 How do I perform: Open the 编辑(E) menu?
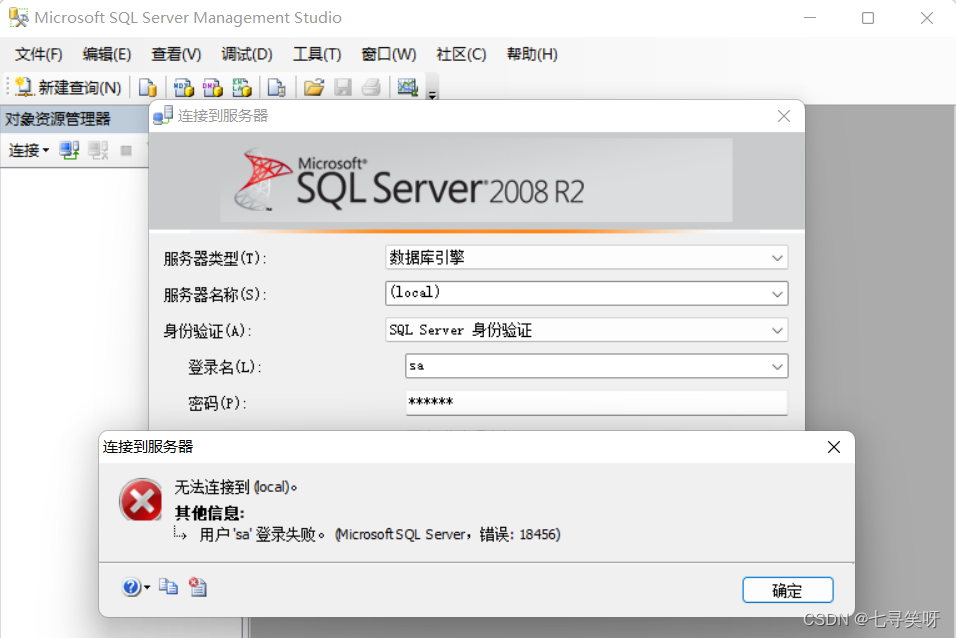tap(107, 54)
